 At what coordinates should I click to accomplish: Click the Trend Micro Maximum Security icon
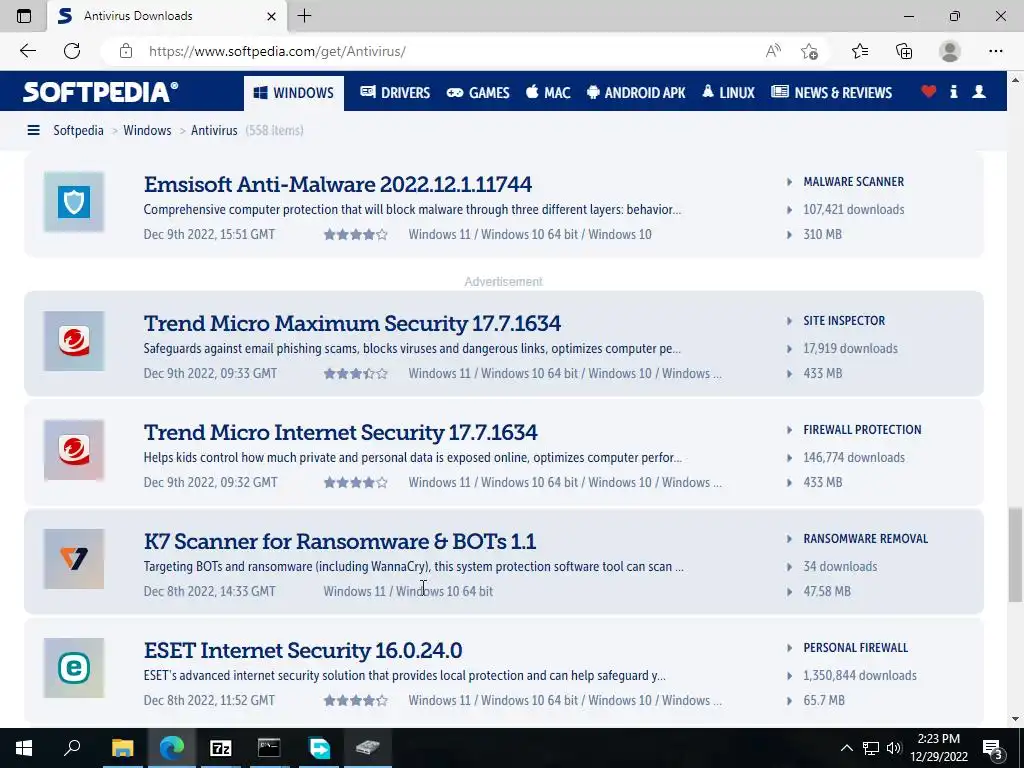[74, 341]
